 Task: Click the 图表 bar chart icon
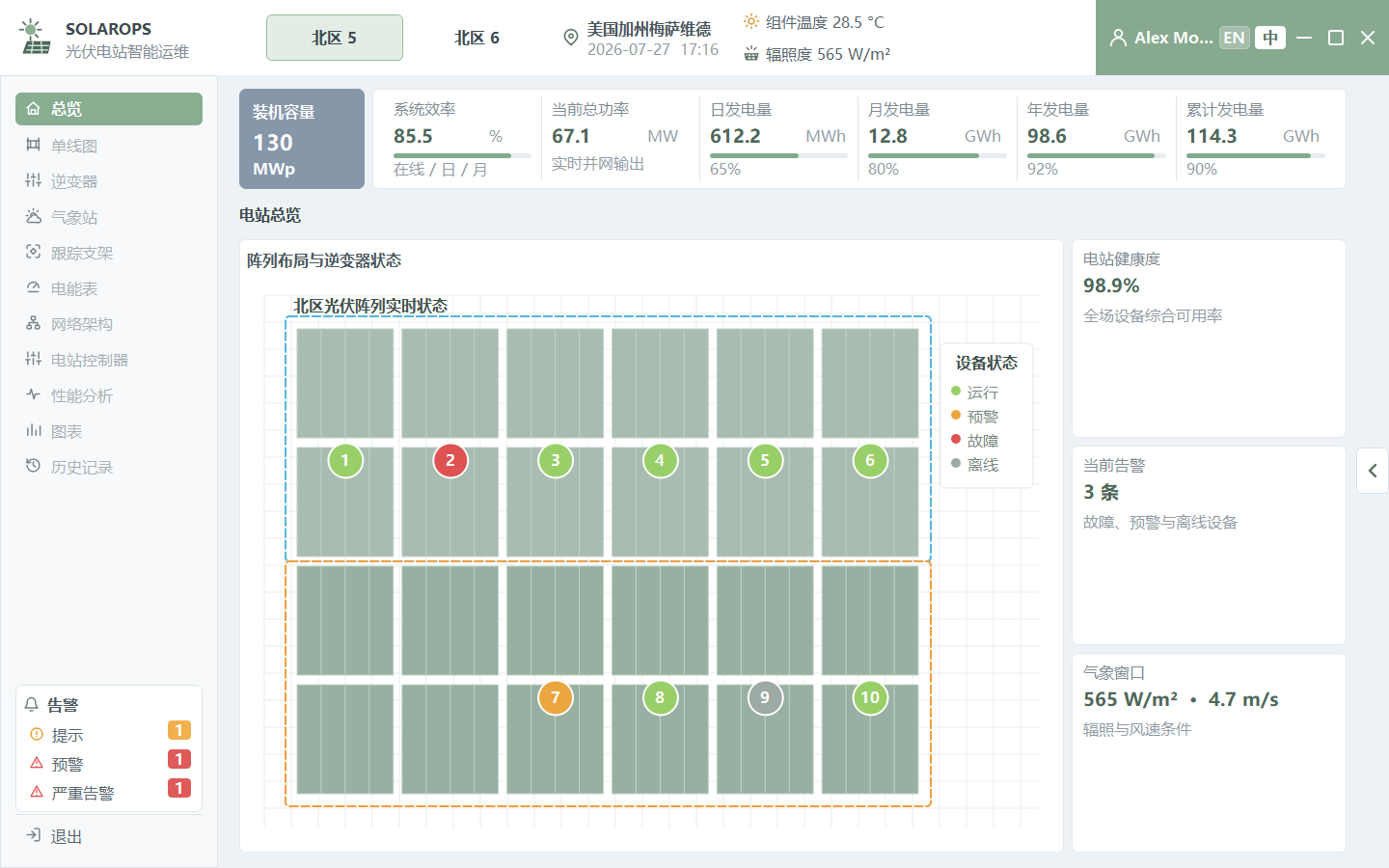[33, 430]
